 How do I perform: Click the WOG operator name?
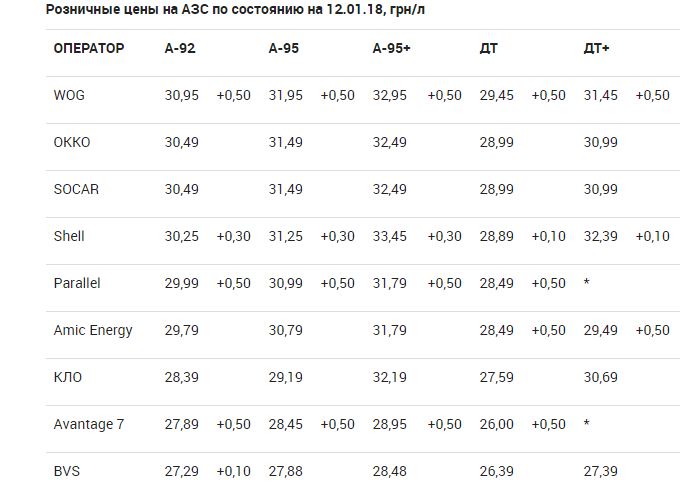pyautogui.click(x=71, y=95)
